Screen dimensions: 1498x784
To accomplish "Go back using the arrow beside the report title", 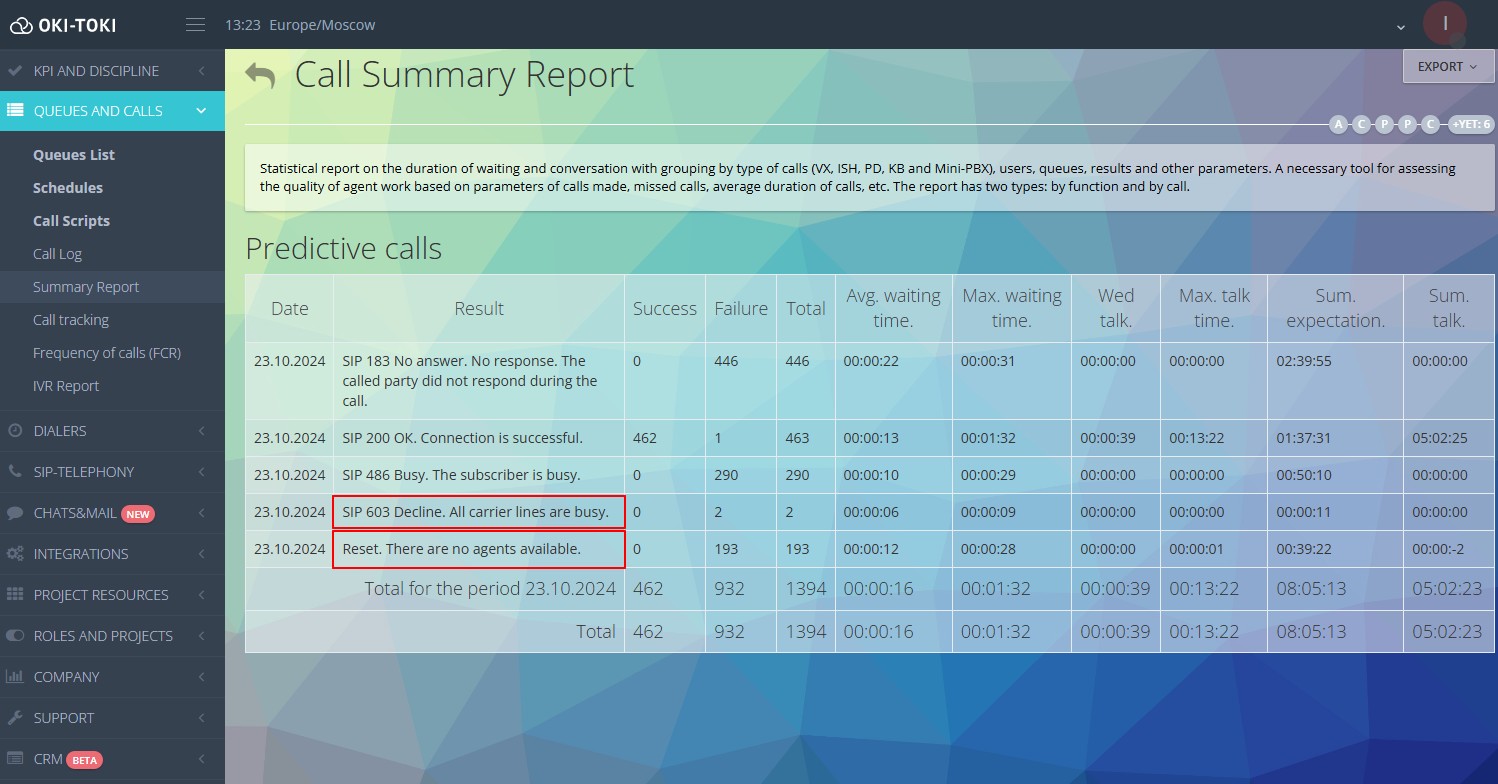I will point(260,76).
